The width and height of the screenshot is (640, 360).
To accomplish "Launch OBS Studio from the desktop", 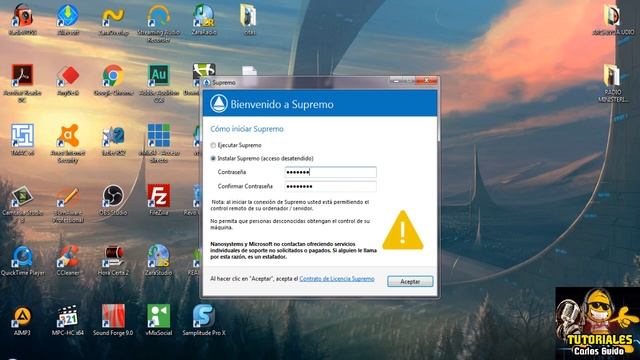I will pos(113,200).
